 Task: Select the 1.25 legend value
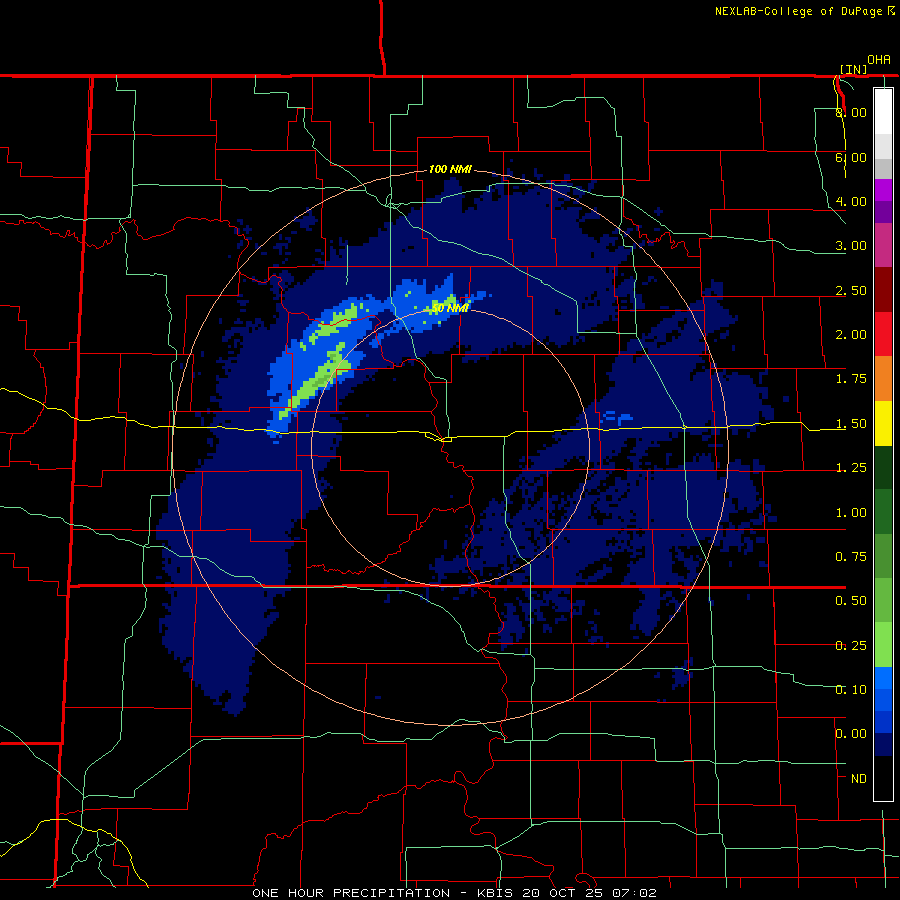point(851,468)
